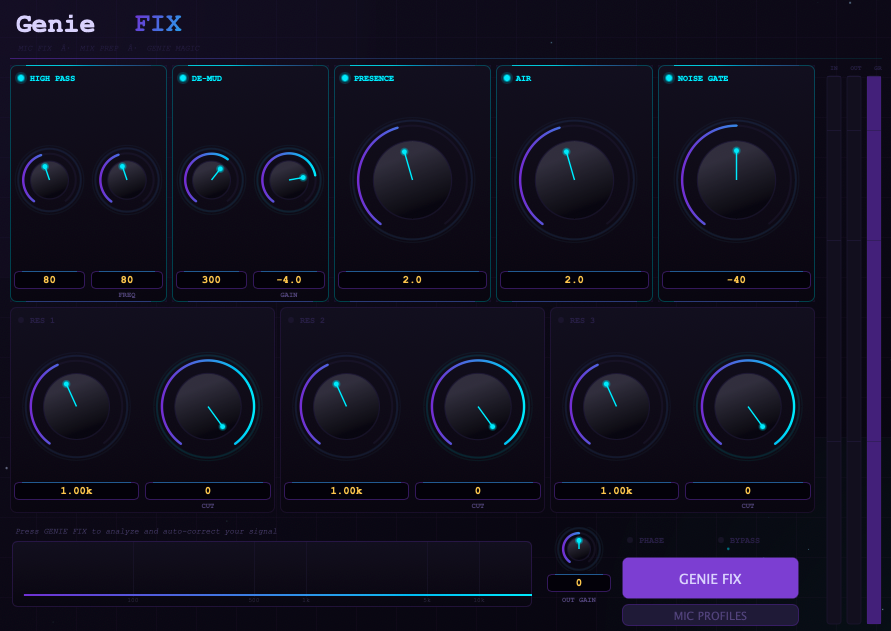Enable the RES 3 band
Image resolution: width=891 pixels, height=631 pixels.
pos(561,320)
